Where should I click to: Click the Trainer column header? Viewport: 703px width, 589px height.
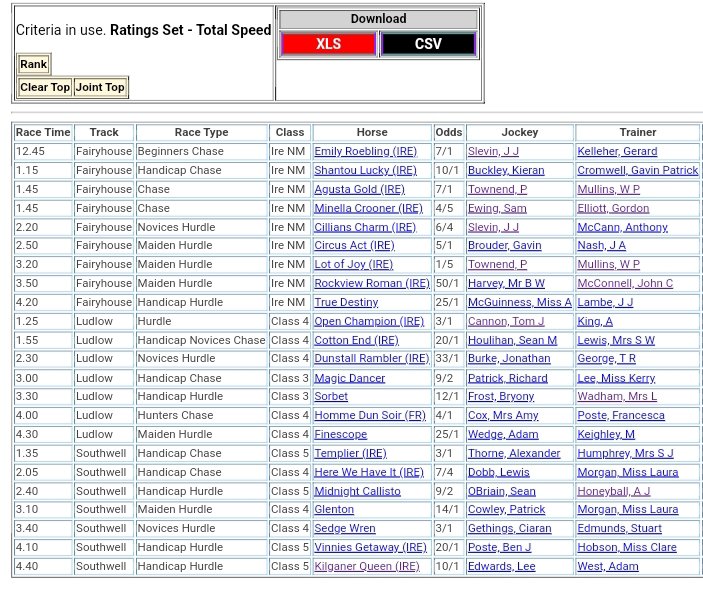[x=637, y=132]
